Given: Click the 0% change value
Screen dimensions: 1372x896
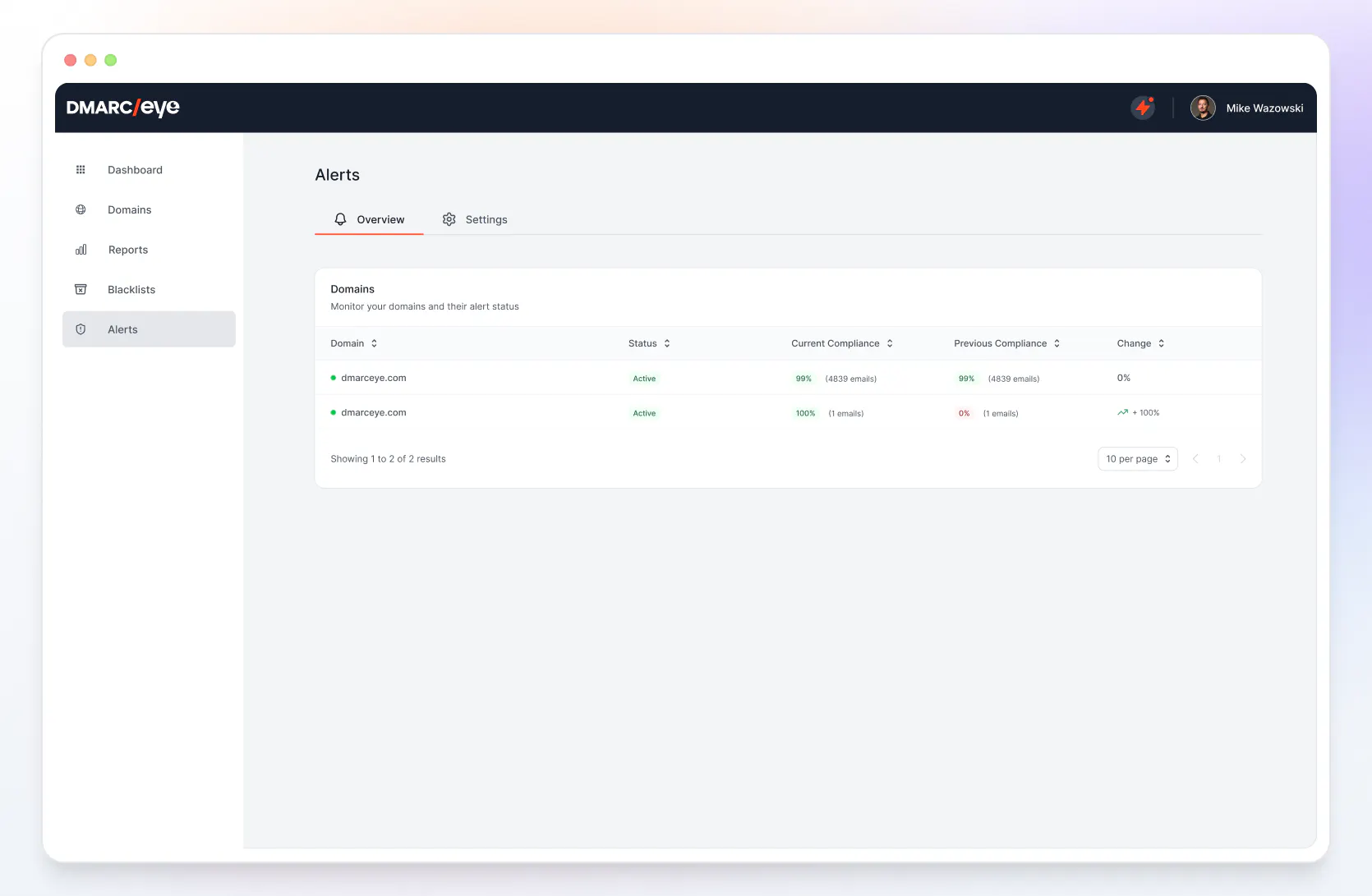Looking at the screenshot, I should point(1123,378).
